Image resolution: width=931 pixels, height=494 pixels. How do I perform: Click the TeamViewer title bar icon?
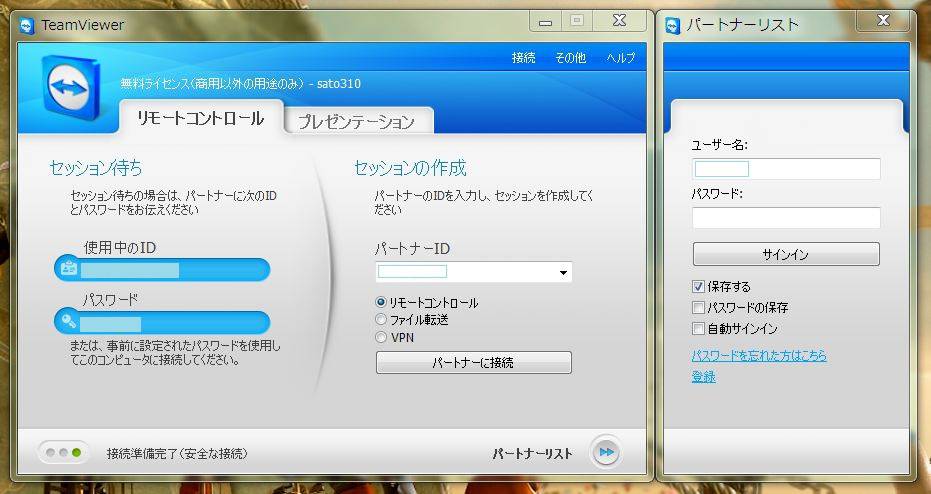coord(27,26)
